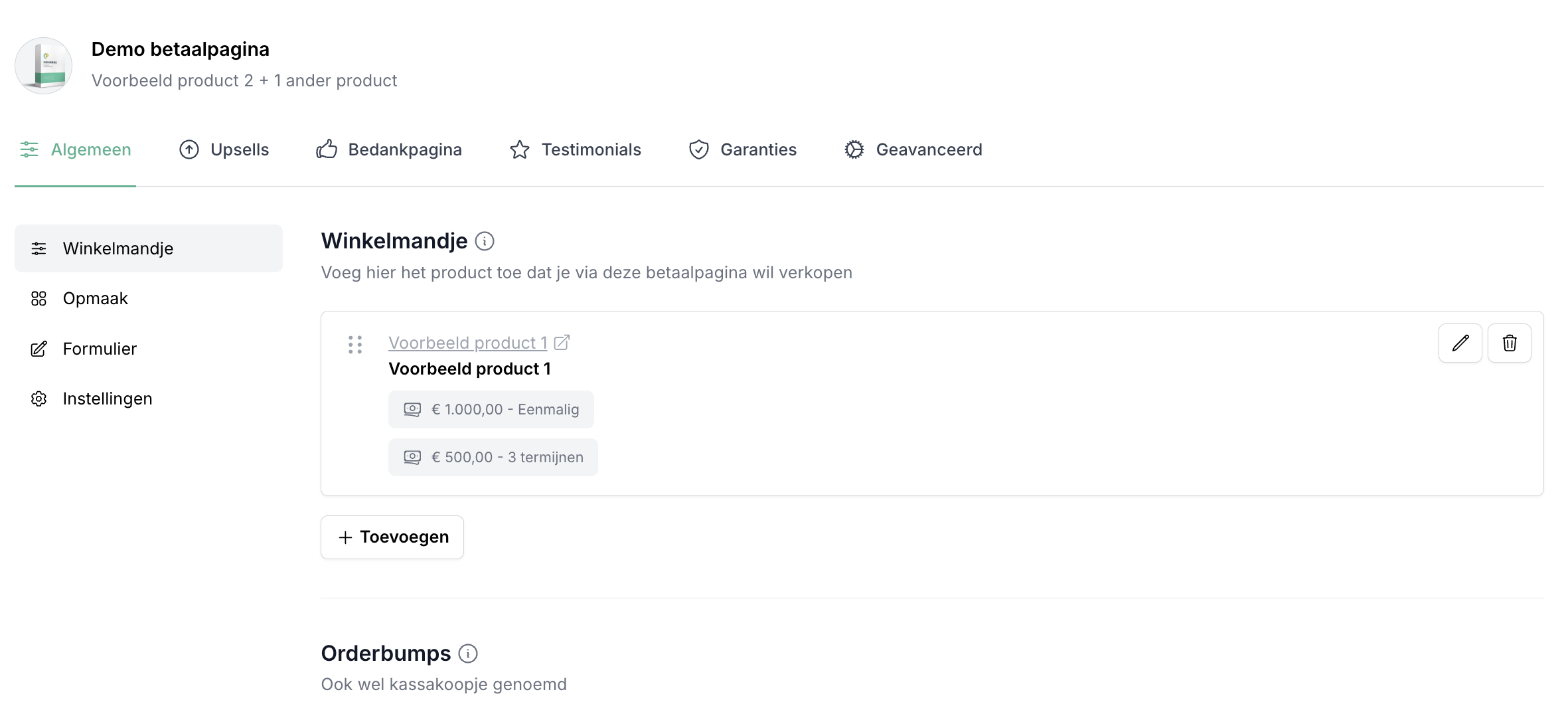Screen dimensions: 1568x704
Task: Switch to the Bedankpagina tab
Action: click(389, 149)
